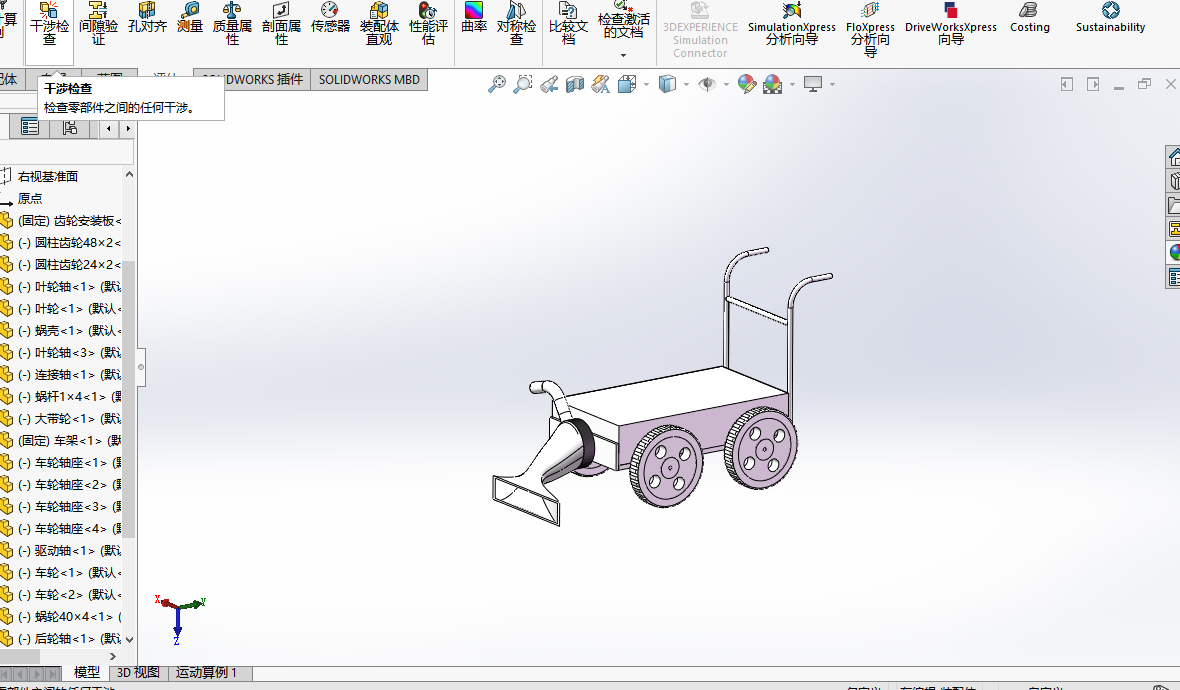Click the View Settings monitor icon
1180x690 pixels.
[812, 84]
